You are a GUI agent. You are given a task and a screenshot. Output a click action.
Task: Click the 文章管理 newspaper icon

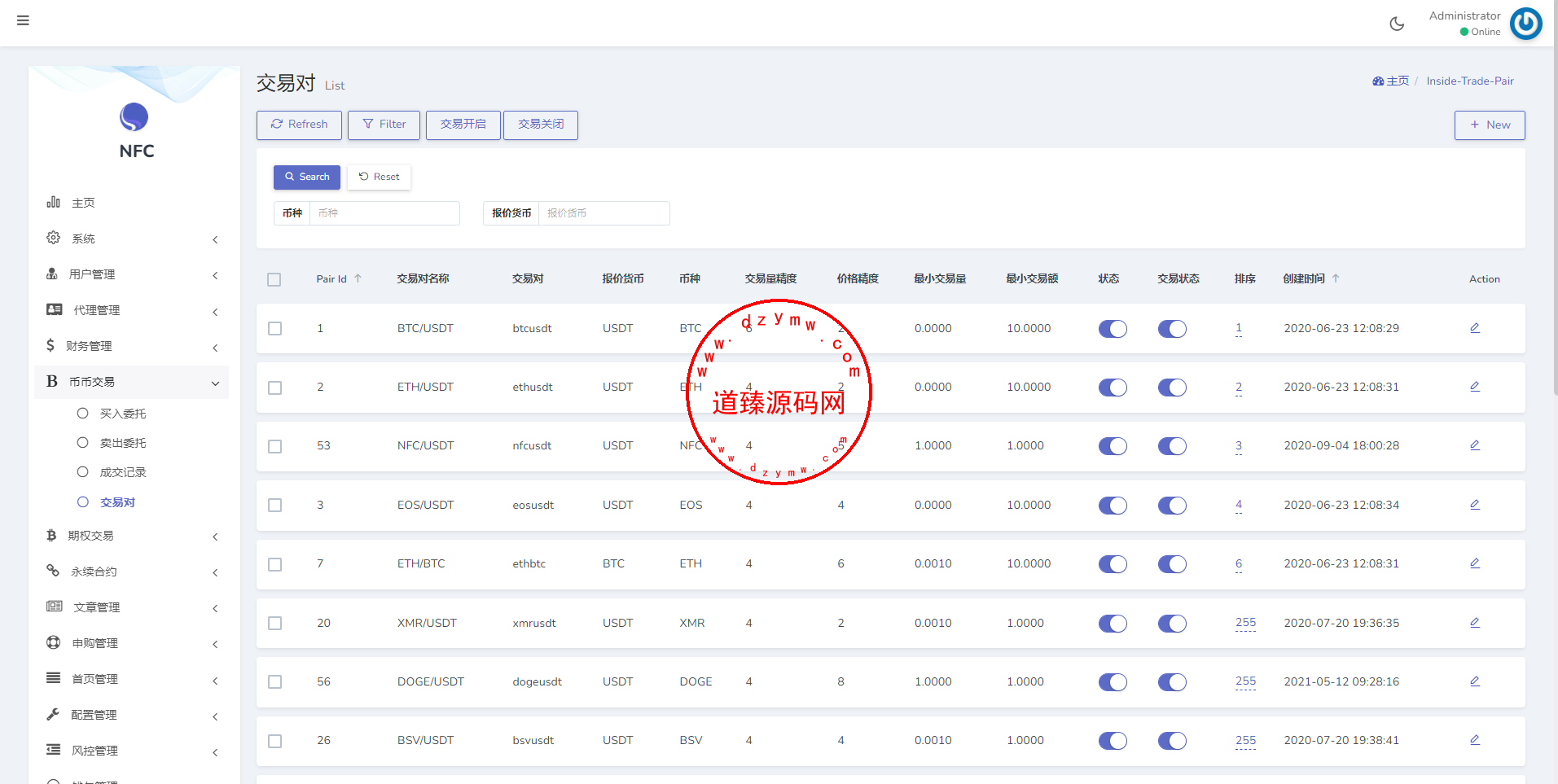[x=55, y=607]
